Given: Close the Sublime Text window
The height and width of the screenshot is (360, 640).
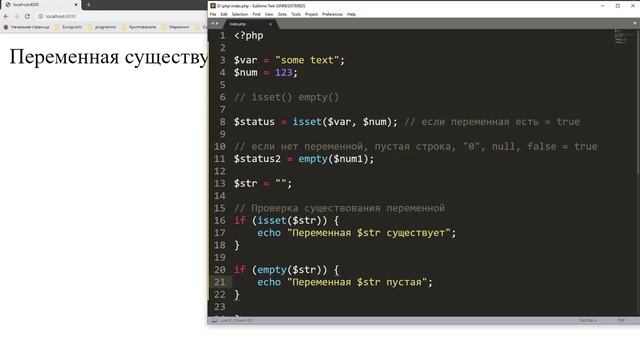Looking at the screenshot, I should click(x=633, y=6).
